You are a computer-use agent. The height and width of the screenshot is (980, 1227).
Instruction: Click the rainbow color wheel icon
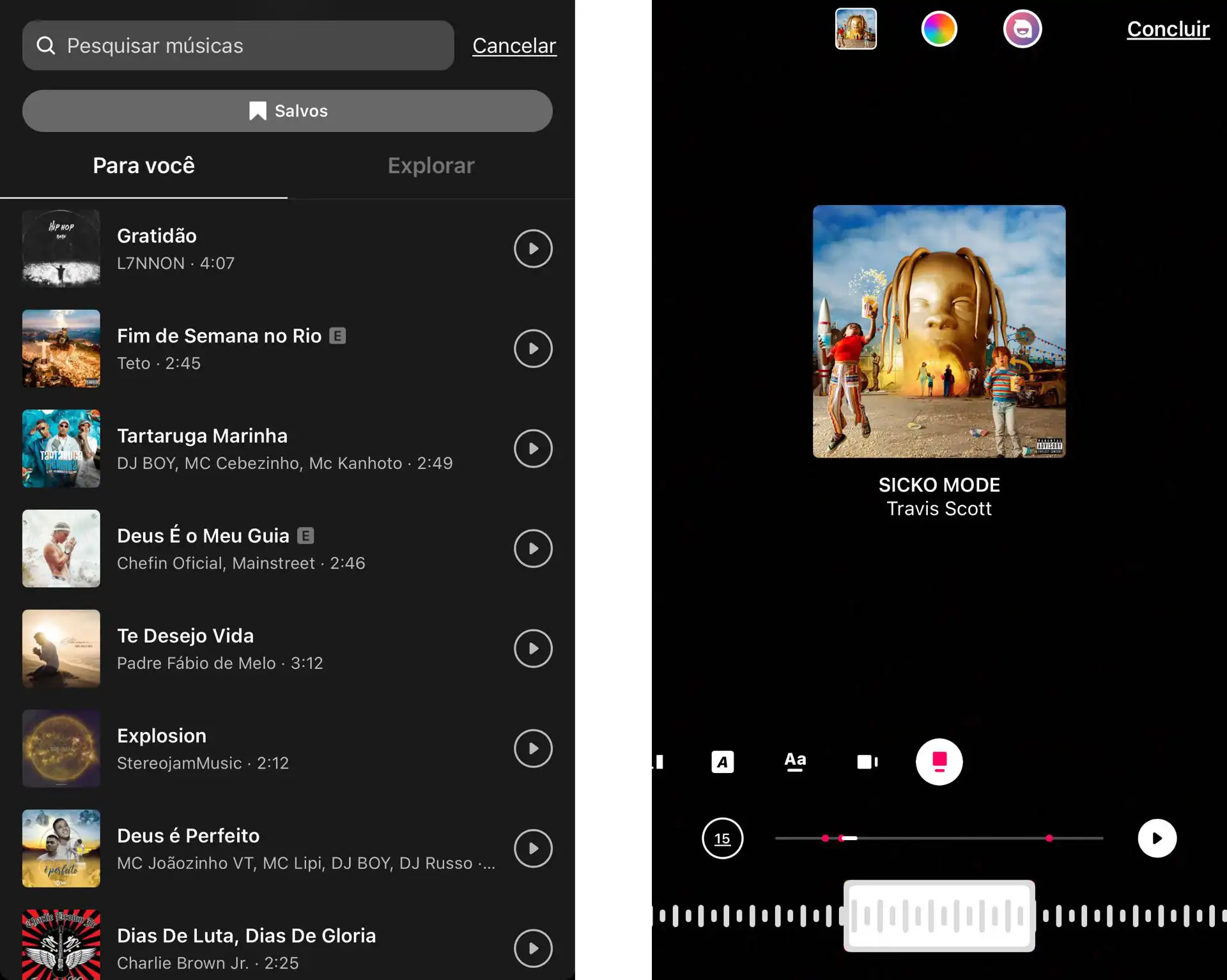tap(939, 29)
